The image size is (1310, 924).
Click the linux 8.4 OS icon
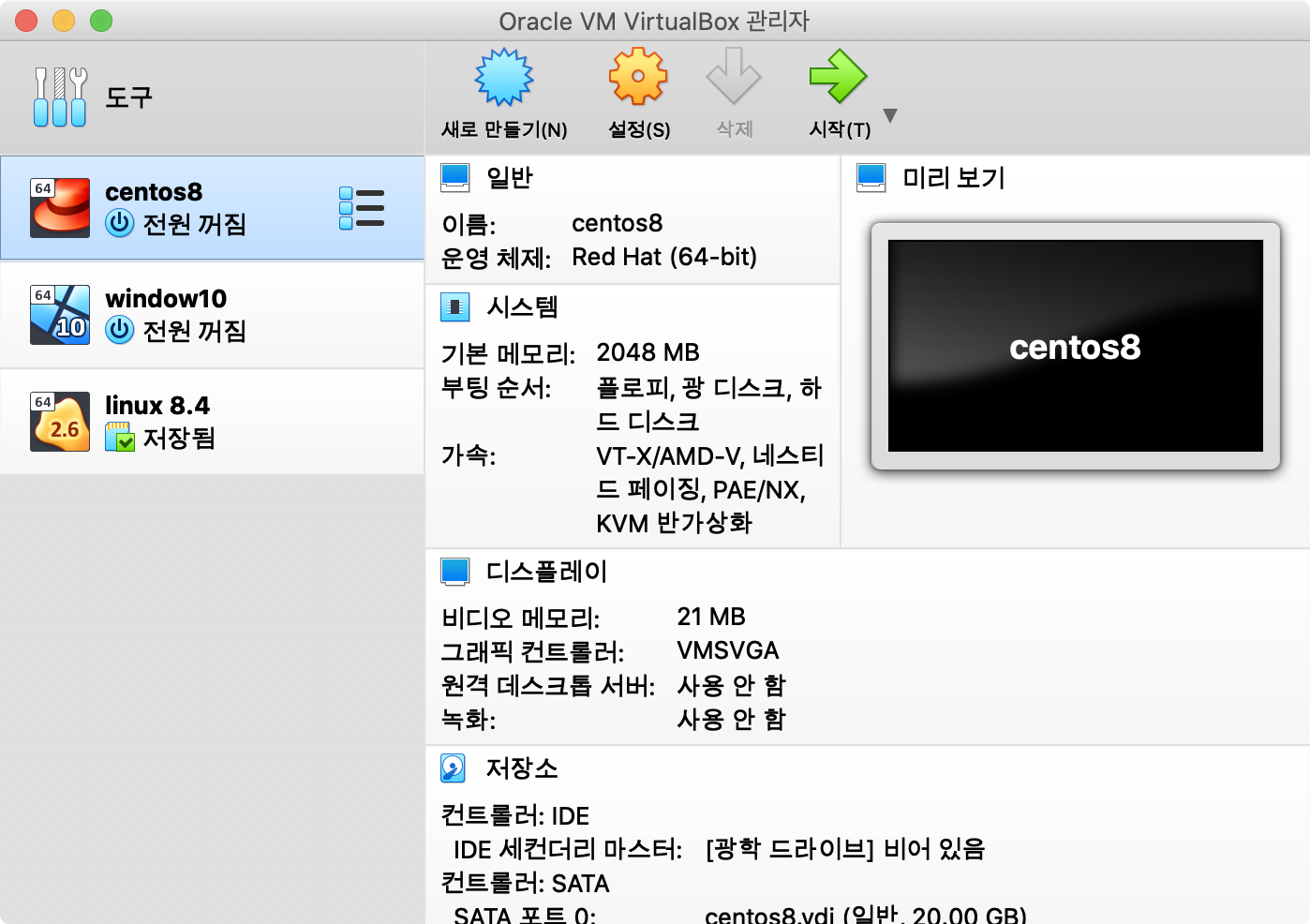click(x=60, y=422)
